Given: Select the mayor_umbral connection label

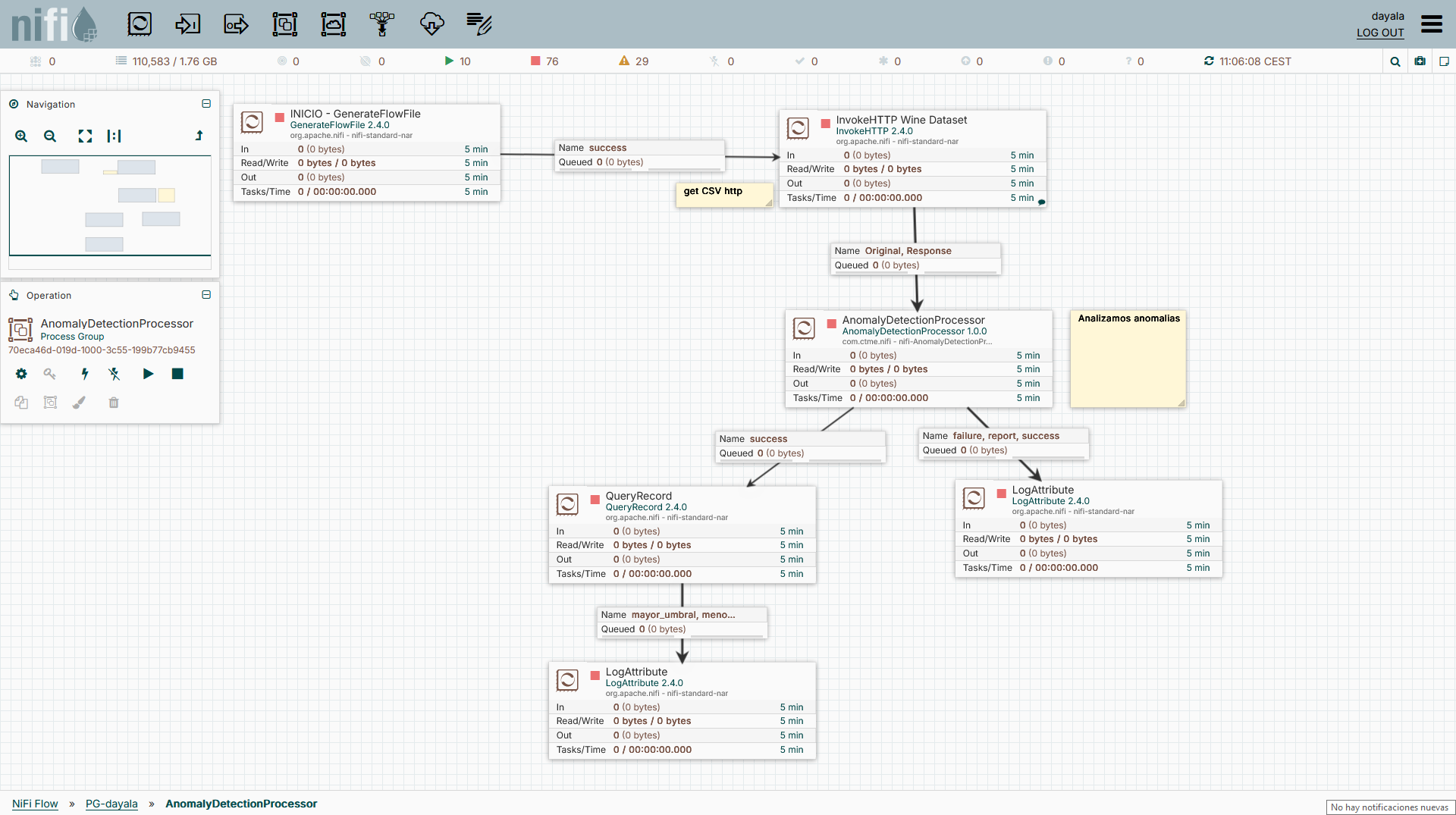Looking at the screenshot, I should tap(682, 622).
